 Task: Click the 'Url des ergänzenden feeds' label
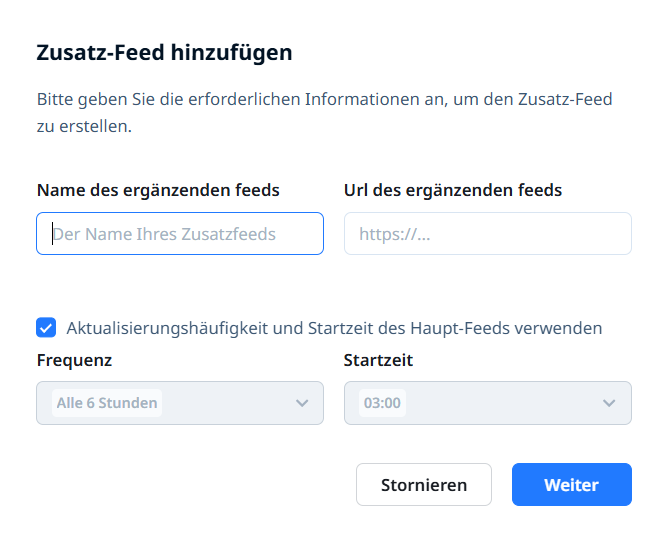(453, 190)
